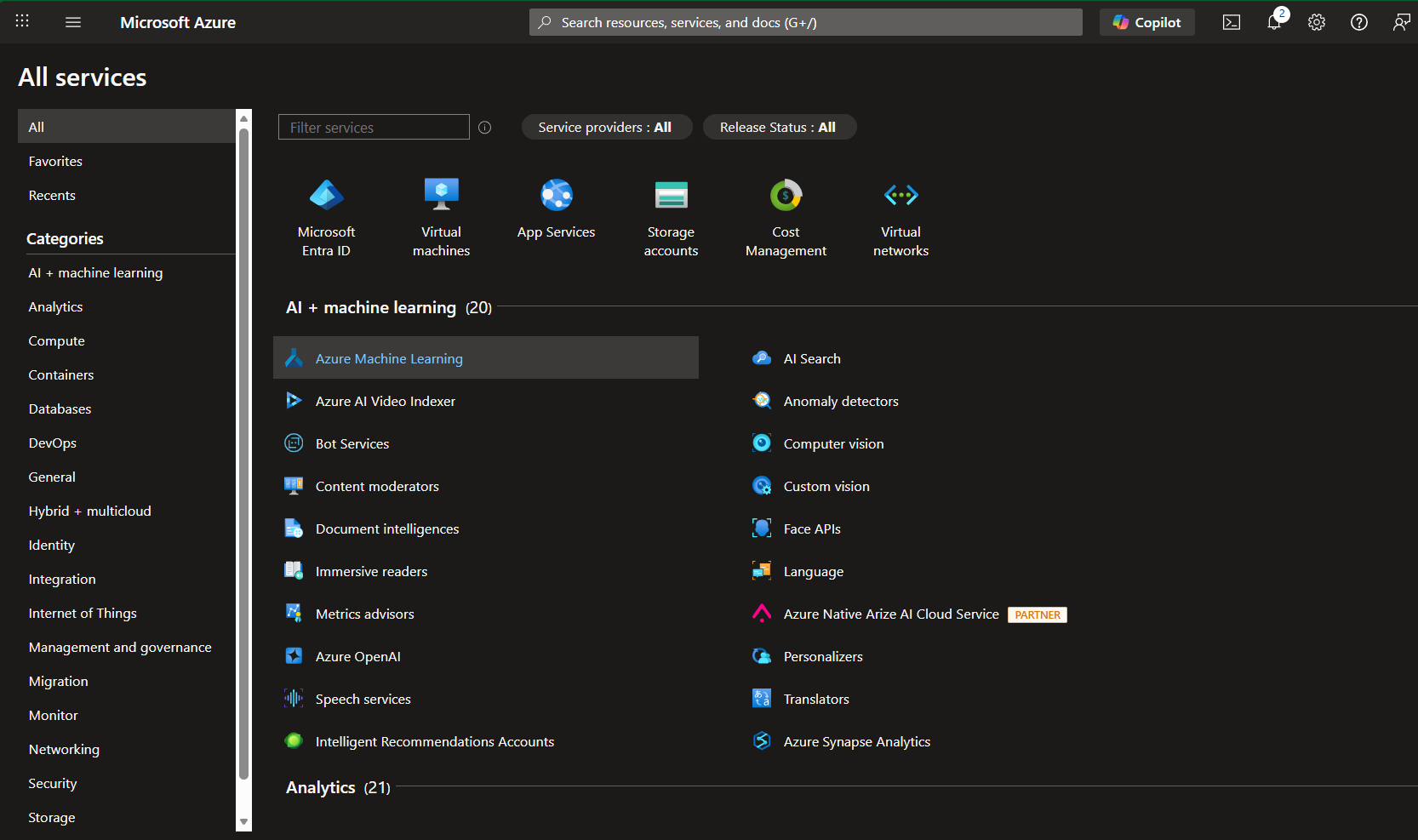Screen dimensions: 1418x840
Task: Open App Services
Action: point(556,209)
